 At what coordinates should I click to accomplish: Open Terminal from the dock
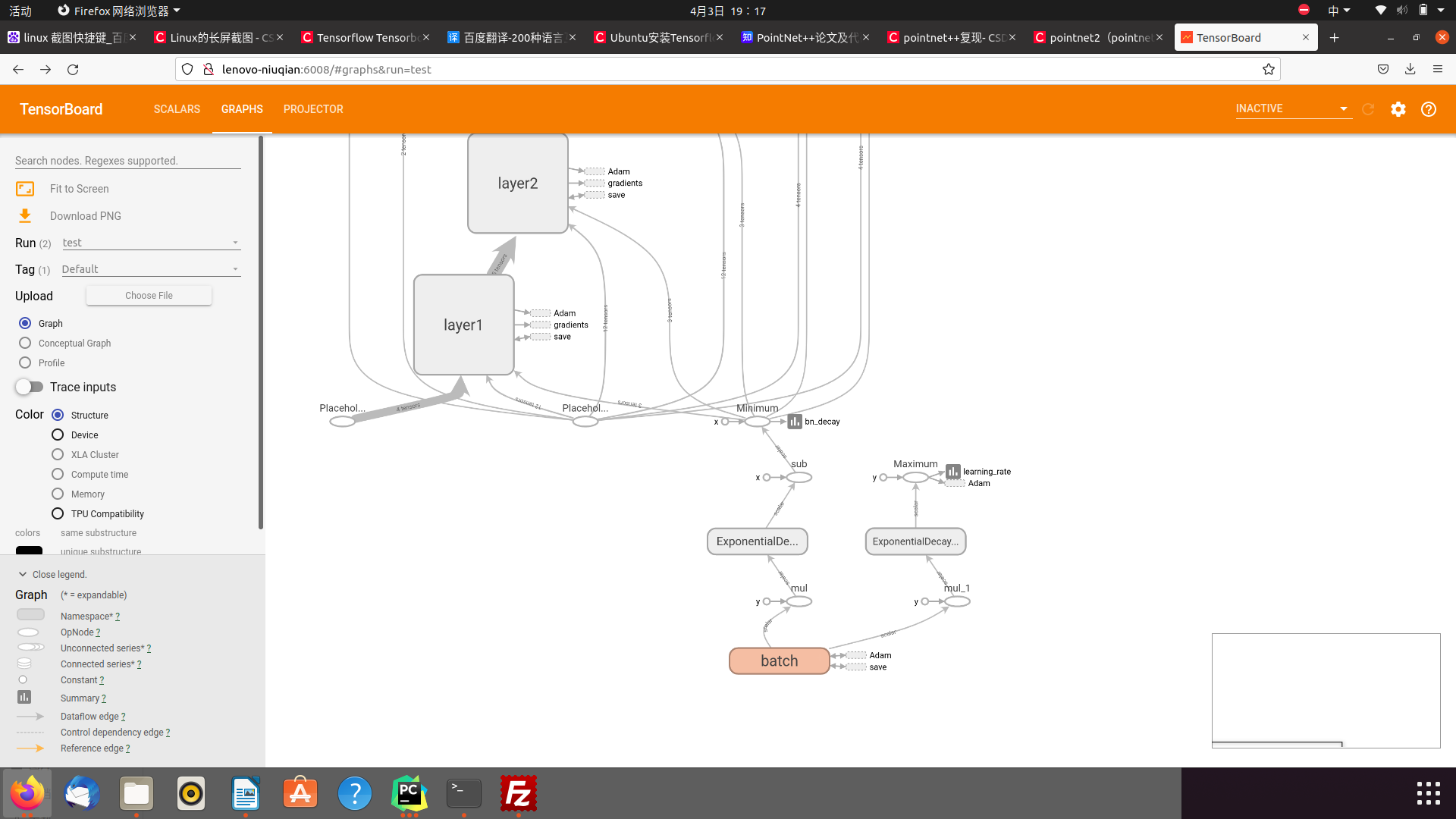(463, 793)
